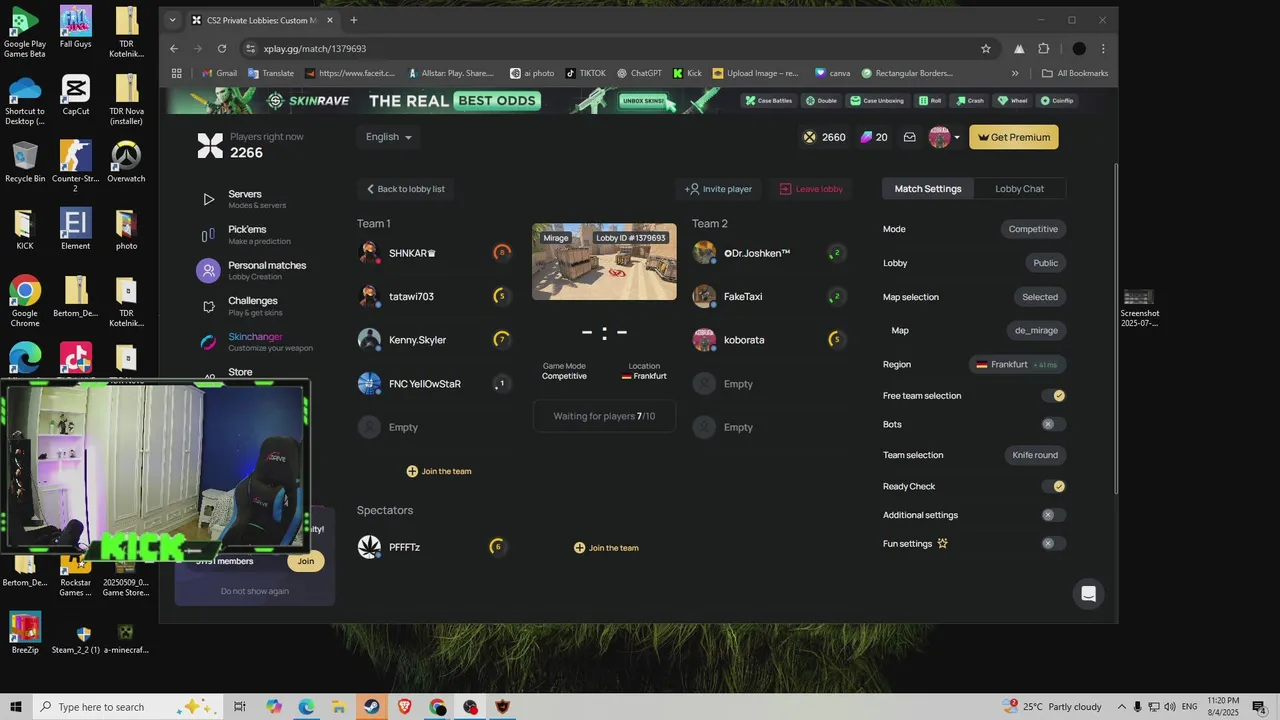Click the page vertical scrollbar
Viewport: 1280px width, 720px height.
tap(1115, 327)
